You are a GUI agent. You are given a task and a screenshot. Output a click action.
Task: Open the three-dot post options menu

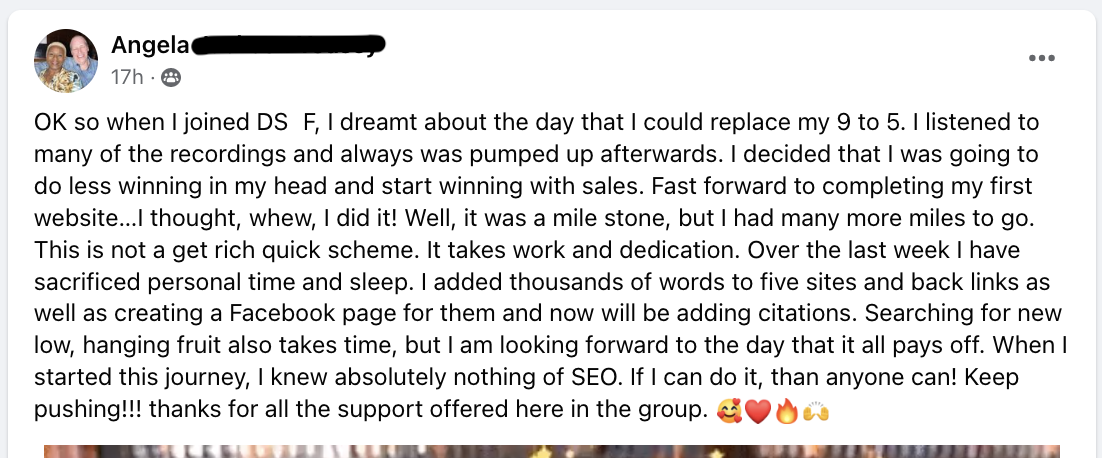pyautogui.click(x=1042, y=58)
